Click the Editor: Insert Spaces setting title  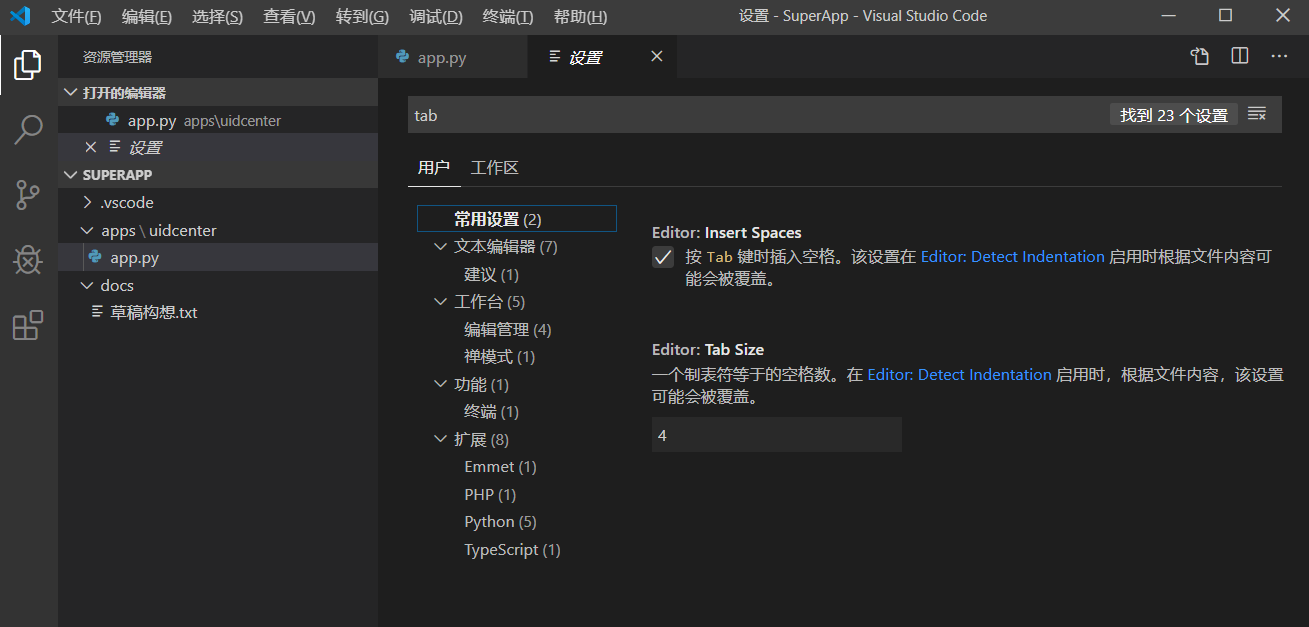point(727,232)
